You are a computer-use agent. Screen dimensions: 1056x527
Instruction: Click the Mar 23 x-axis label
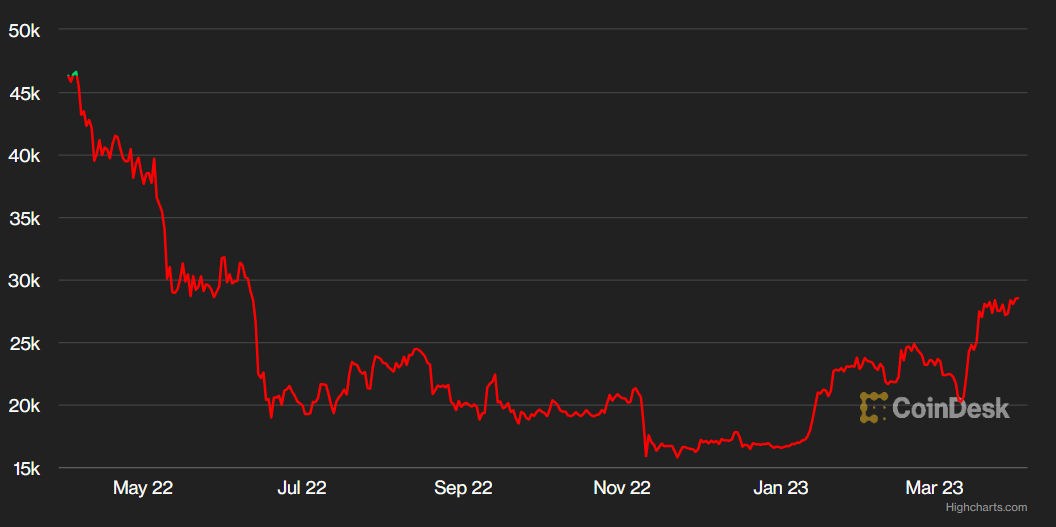tap(934, 488)
